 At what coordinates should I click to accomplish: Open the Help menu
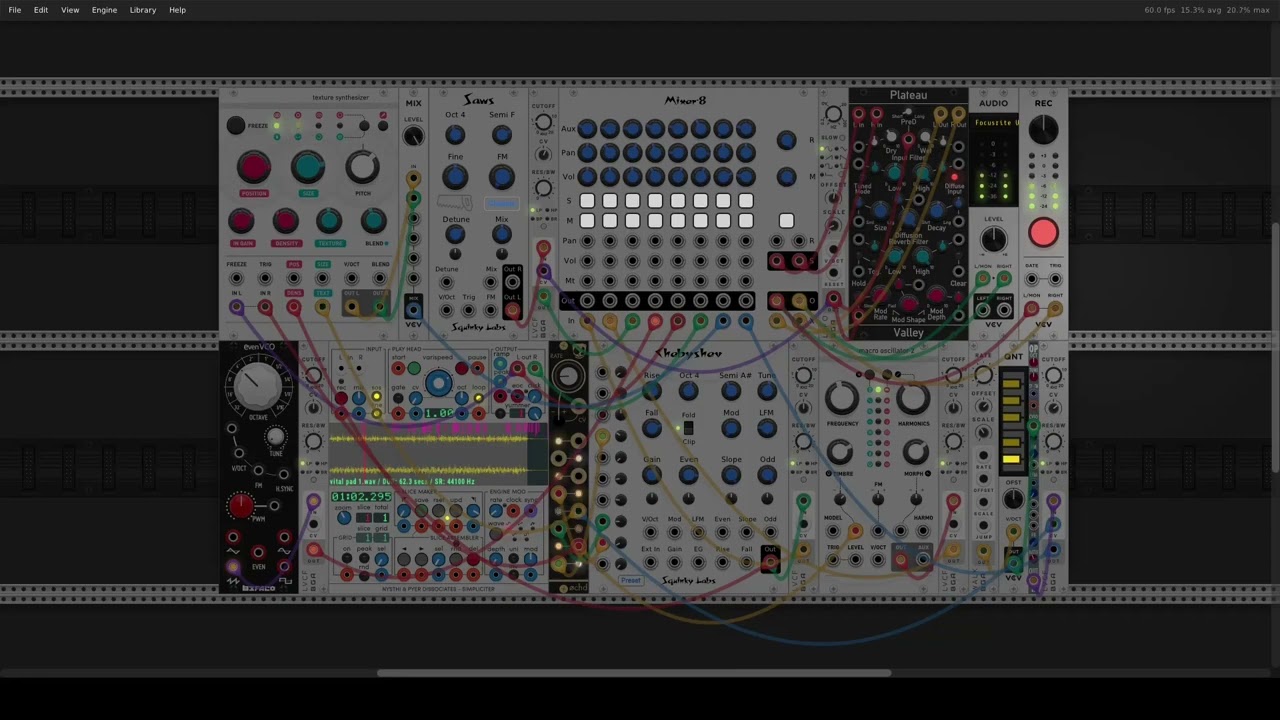(x=177, y=10)
